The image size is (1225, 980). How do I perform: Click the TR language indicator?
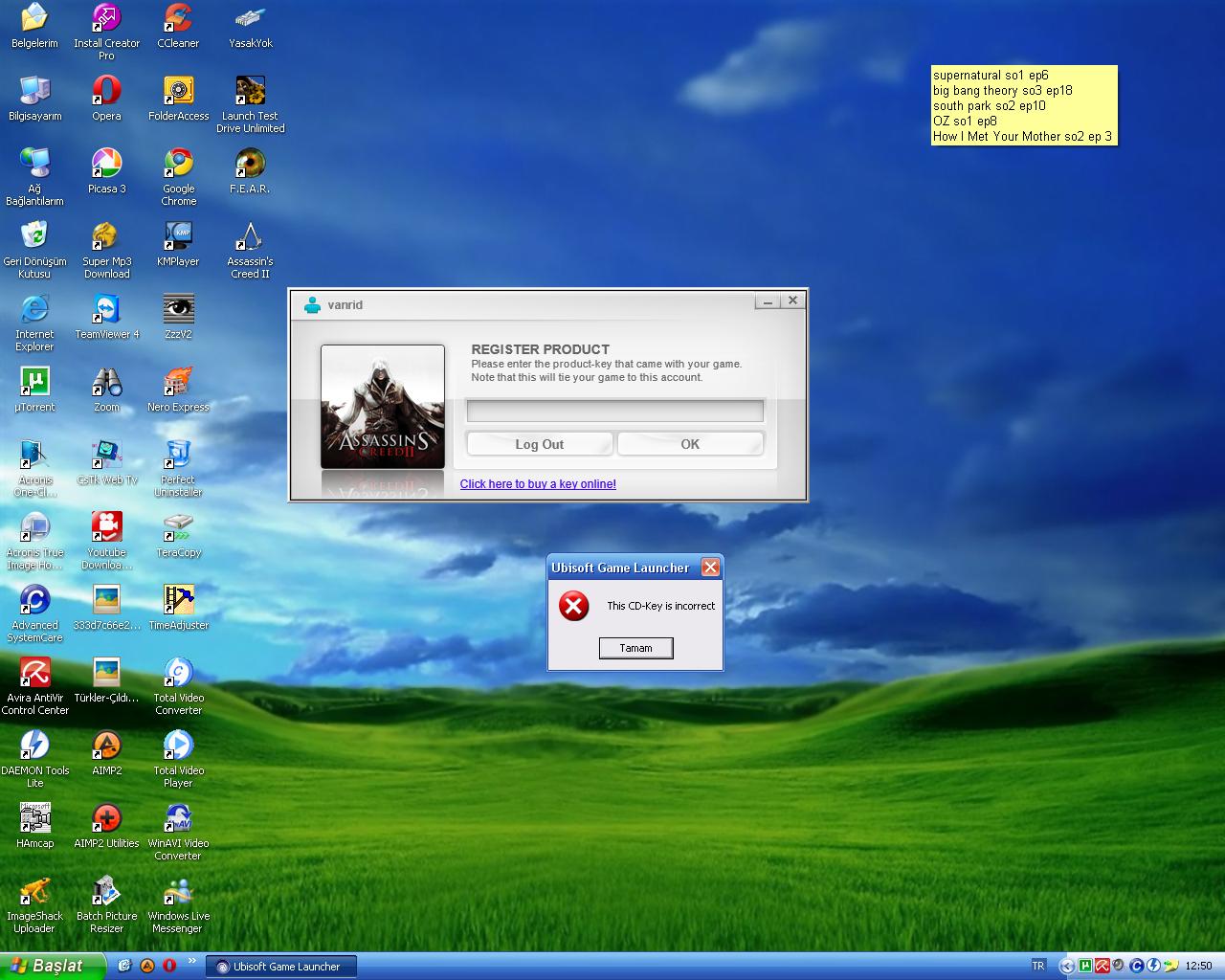[1038, 966]
